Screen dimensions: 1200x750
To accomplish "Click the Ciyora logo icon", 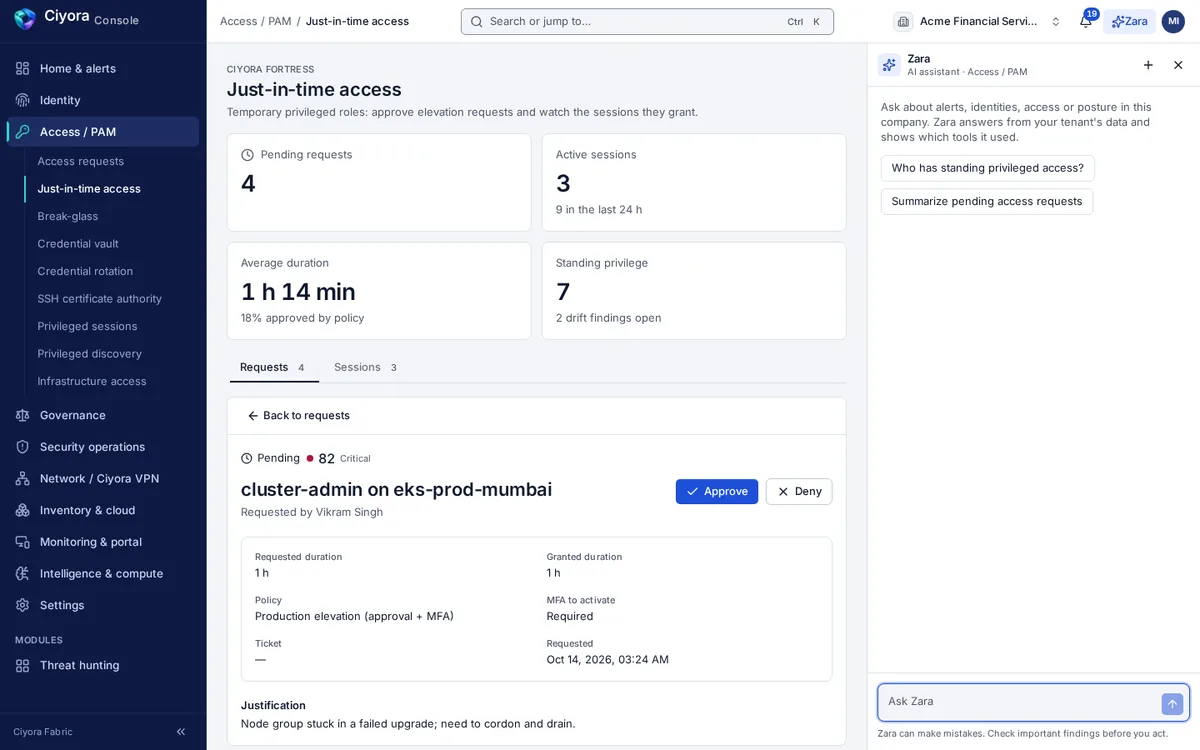I will click(x=25, y=19).
